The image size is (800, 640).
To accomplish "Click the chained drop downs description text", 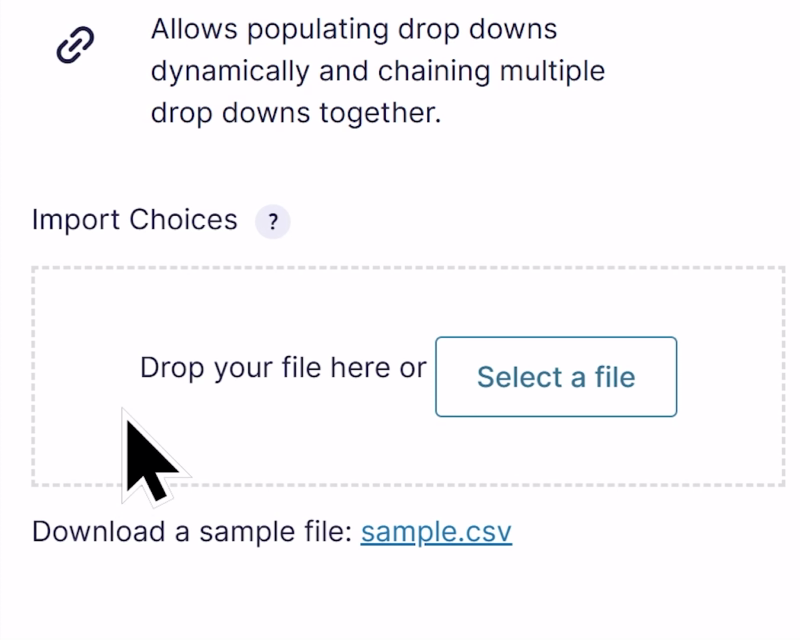I will [x=377, y=71].
